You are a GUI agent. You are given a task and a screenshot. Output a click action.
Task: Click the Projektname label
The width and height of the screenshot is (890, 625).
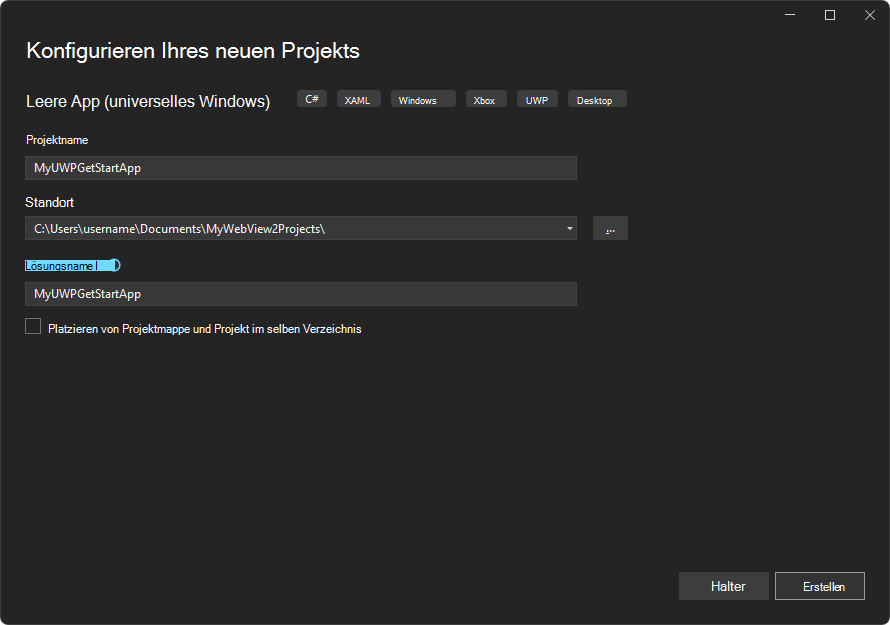click(57, 140)
